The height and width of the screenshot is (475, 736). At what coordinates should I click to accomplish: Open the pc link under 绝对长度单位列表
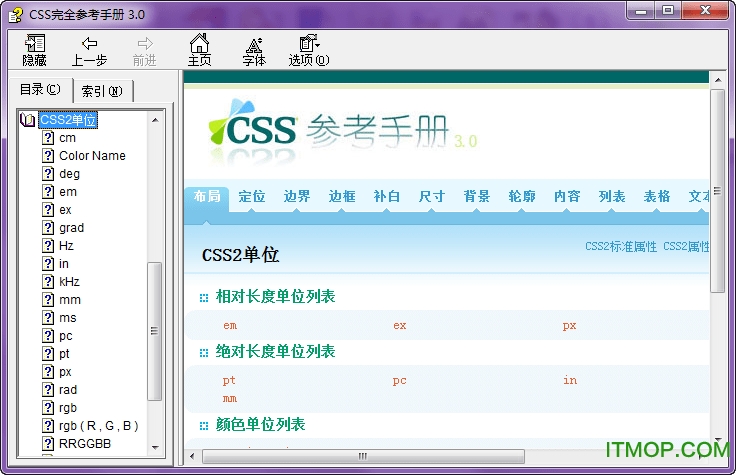pos(399,381)
